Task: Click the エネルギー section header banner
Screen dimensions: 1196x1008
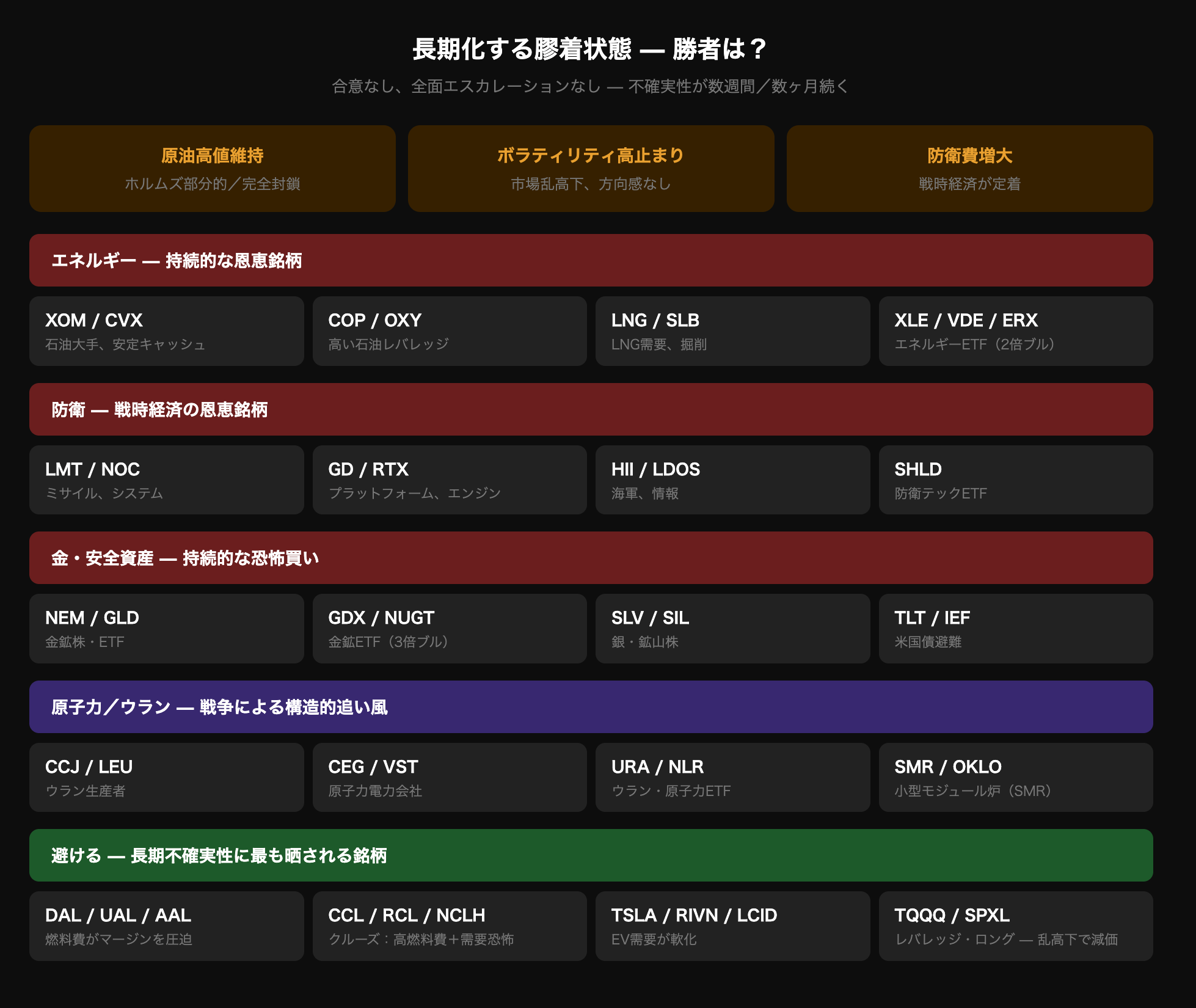Action: coord(591,260)
